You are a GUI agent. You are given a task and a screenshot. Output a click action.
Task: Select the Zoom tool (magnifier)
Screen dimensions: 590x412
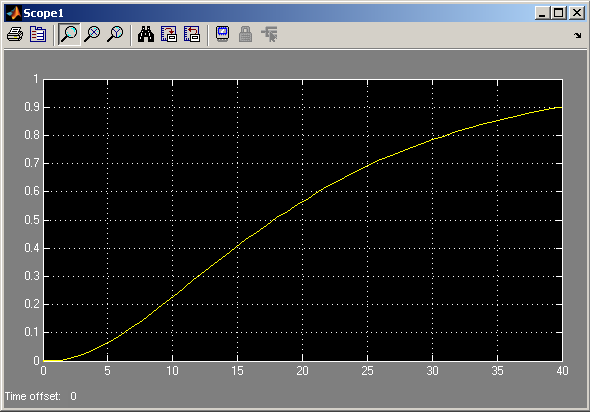click(69, 34)
